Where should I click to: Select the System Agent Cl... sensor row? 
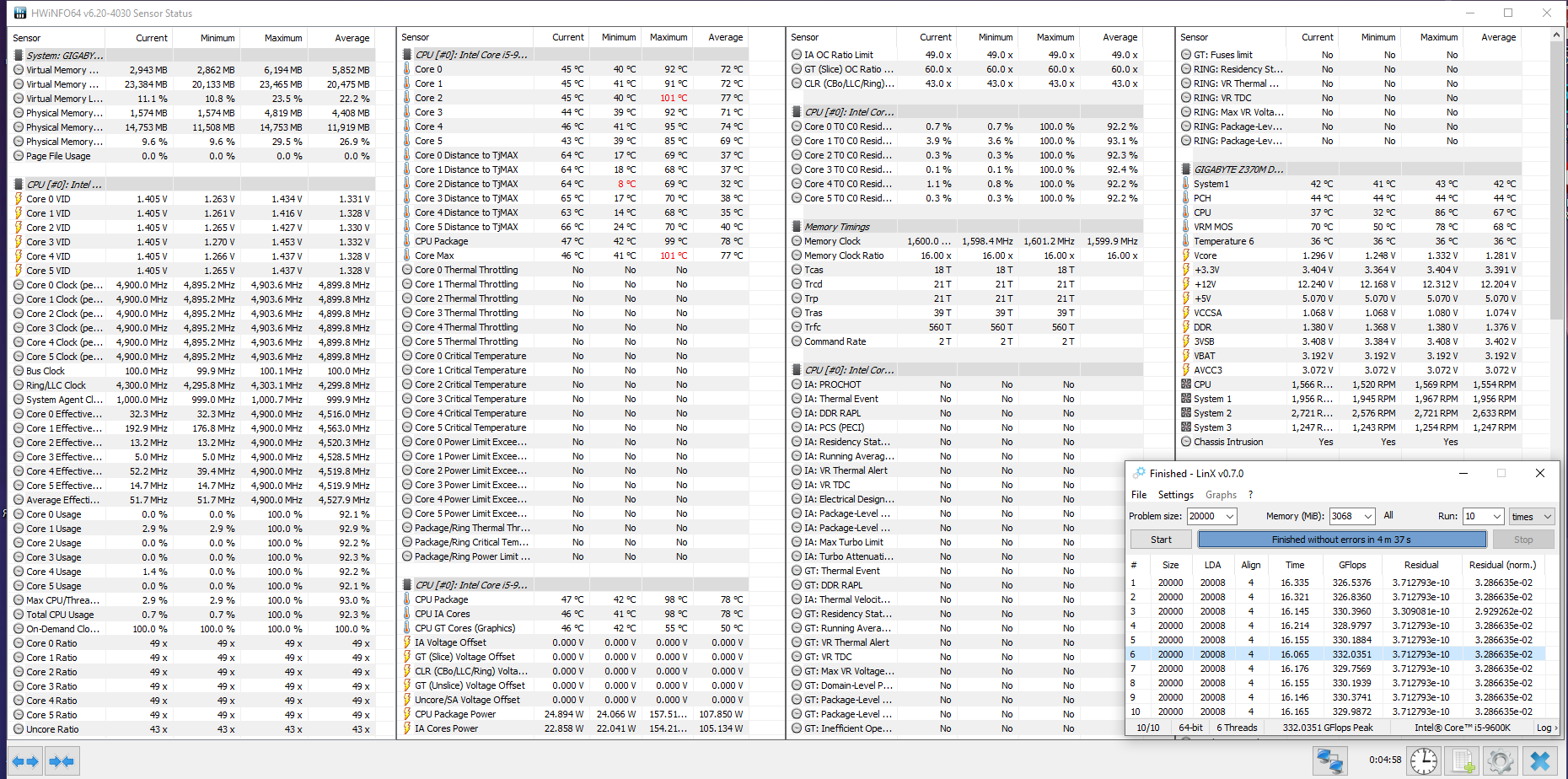[192, 400]
